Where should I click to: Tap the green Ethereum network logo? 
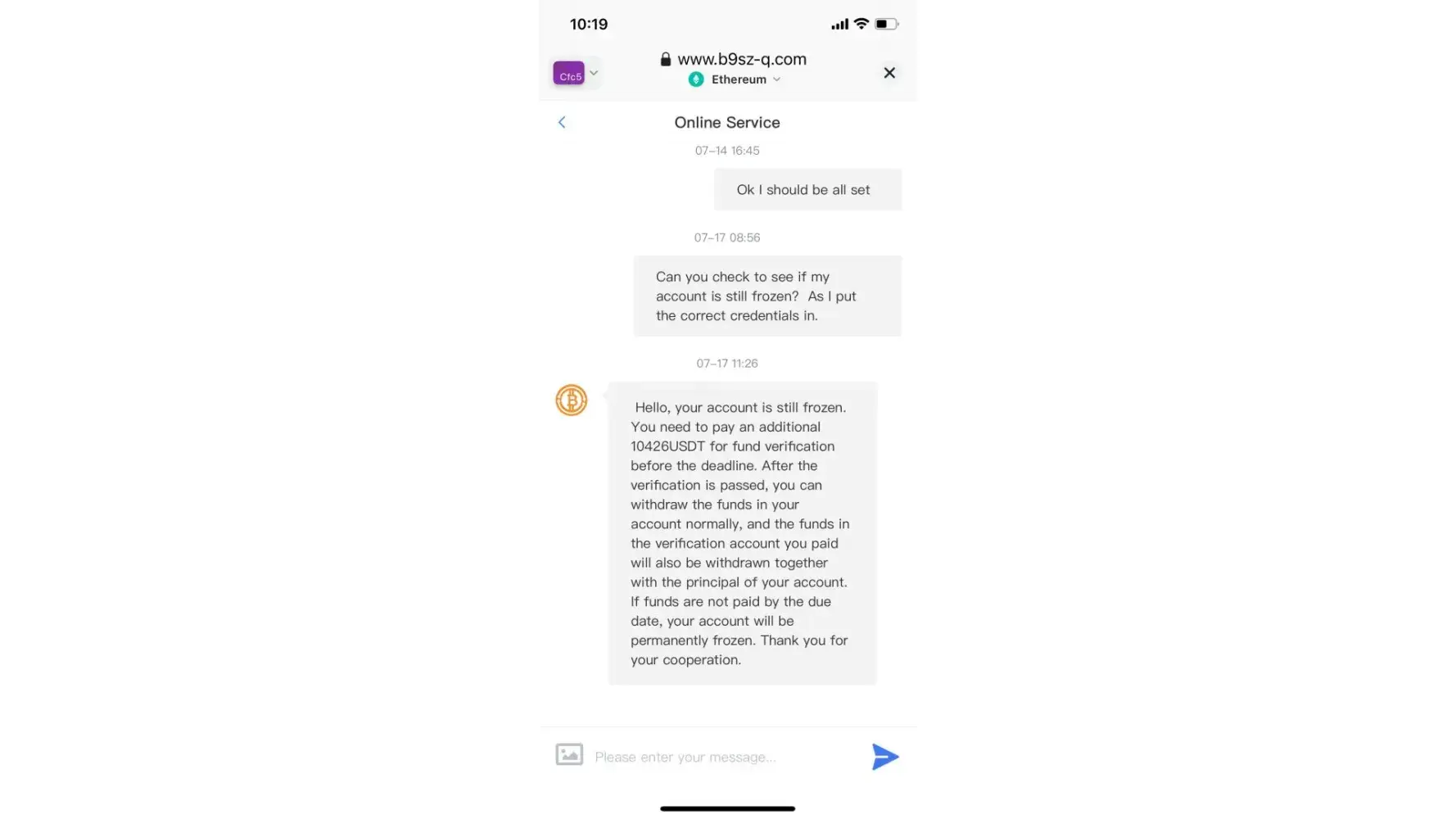696,79
